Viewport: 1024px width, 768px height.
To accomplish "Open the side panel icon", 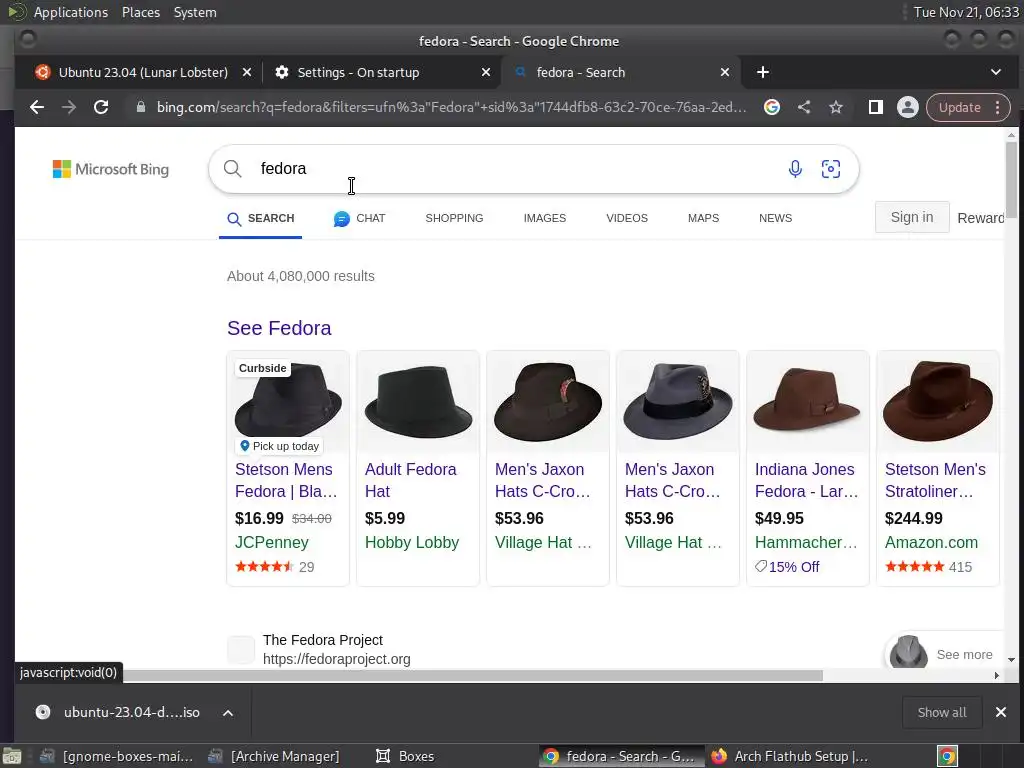I will (876, 107).
